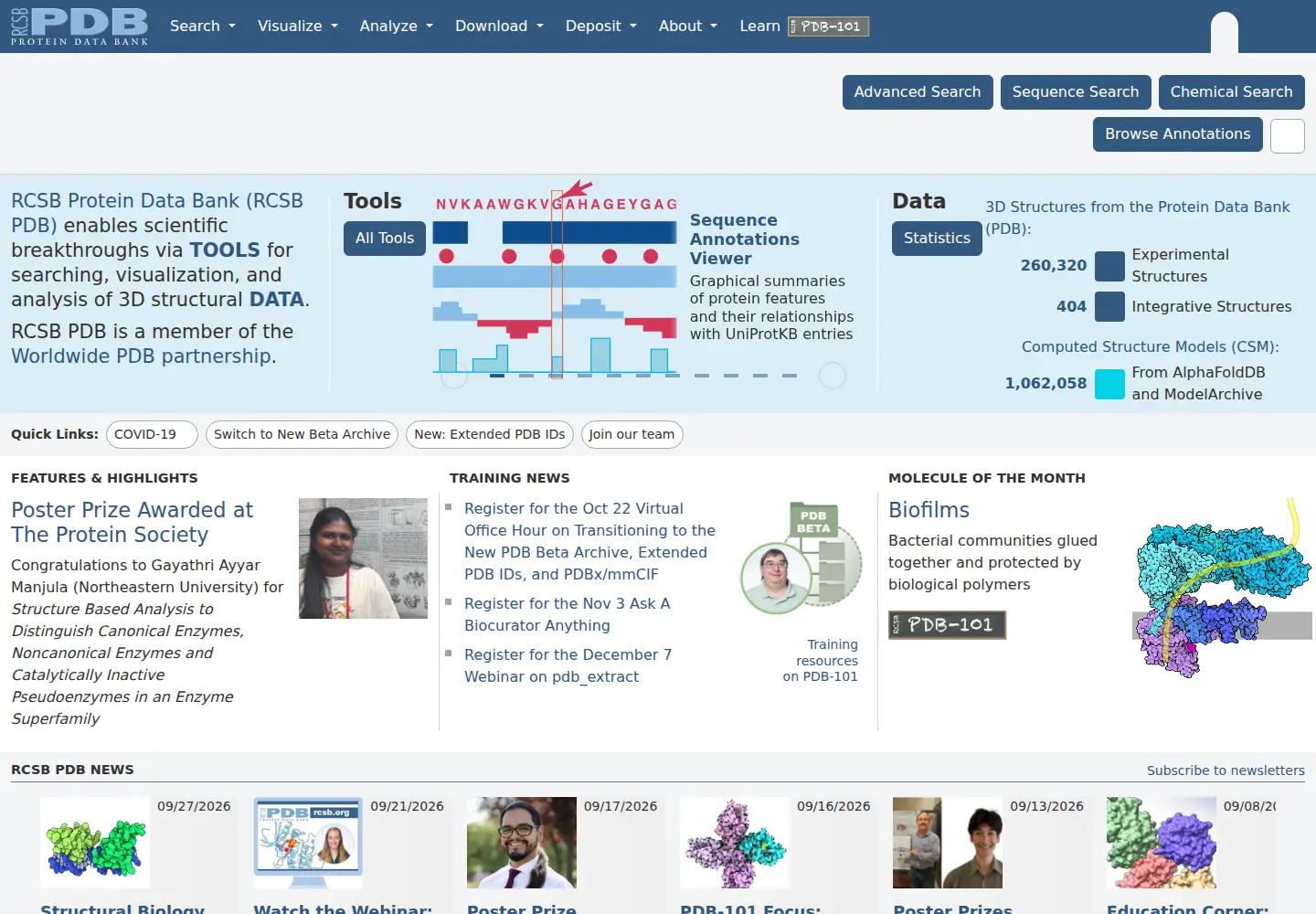Expand the Download dropdown menu

pos(500,27)
